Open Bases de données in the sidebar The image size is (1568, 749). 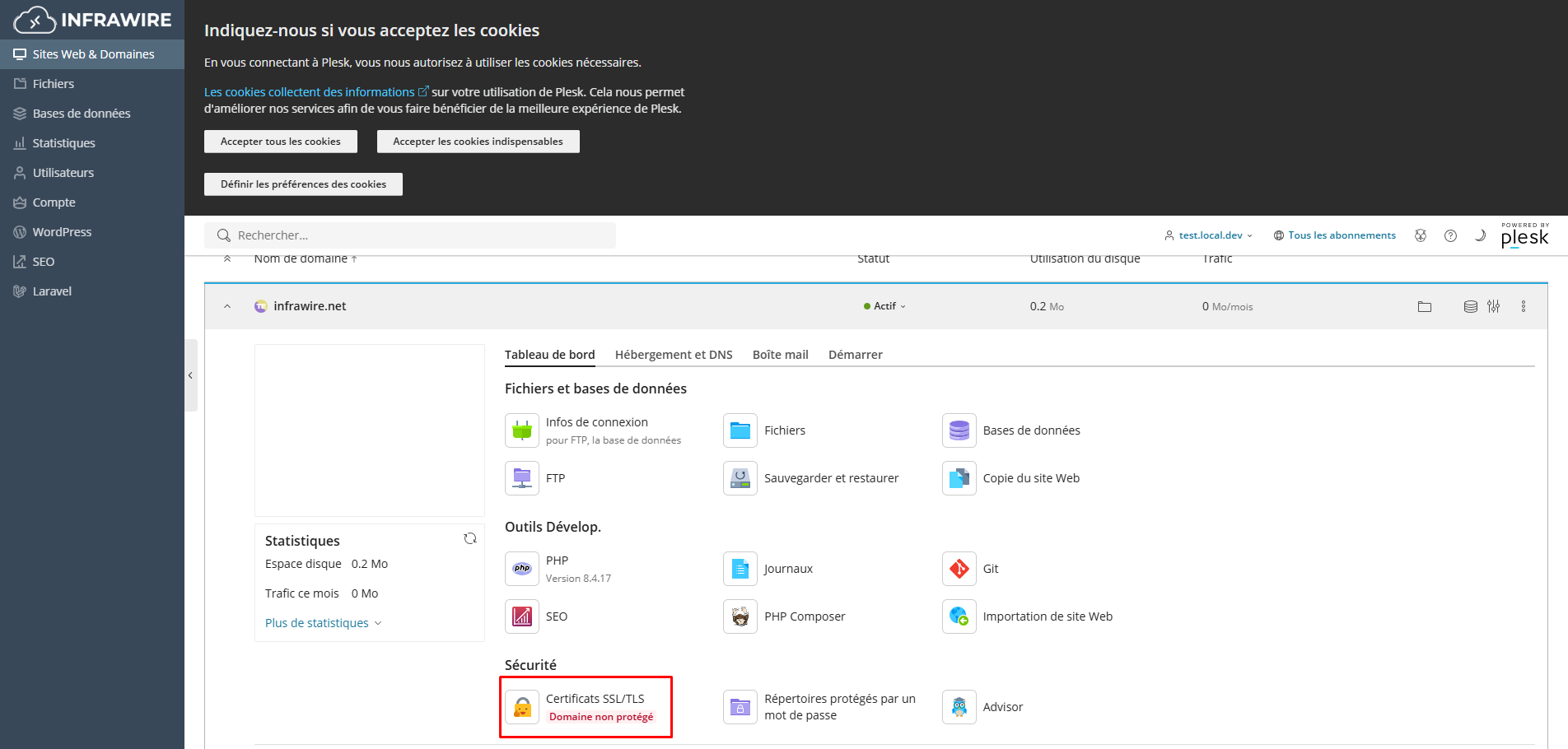point(82,114)
